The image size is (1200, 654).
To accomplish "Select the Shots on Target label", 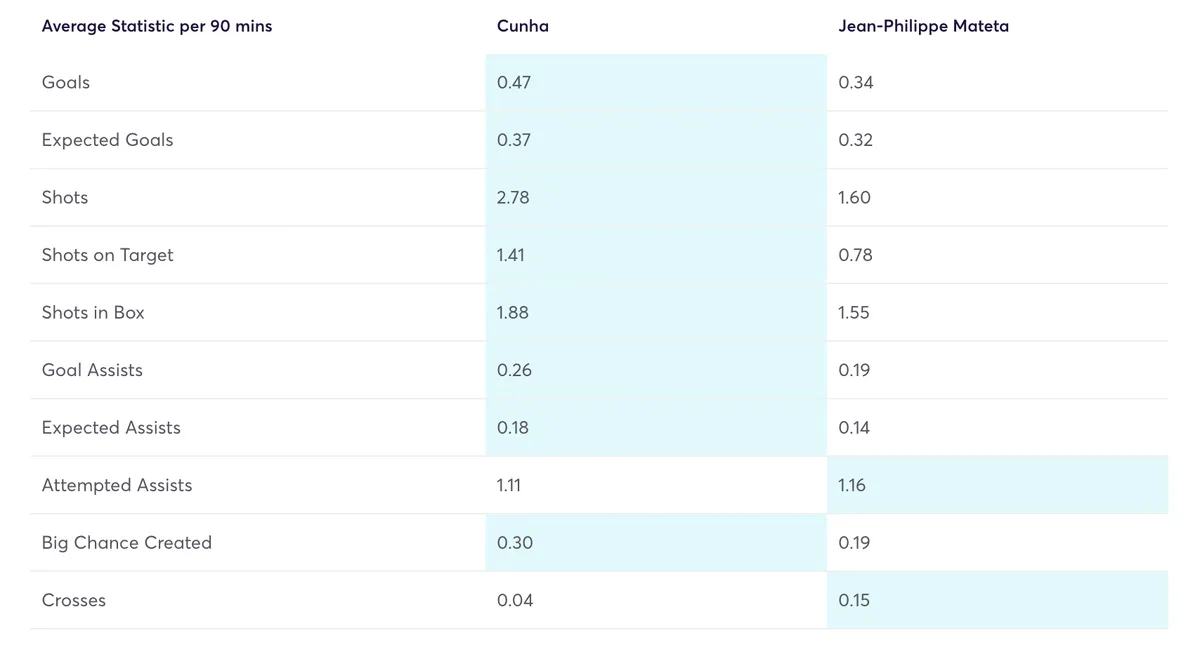I will pyautogui.click(x=107, y=255).
